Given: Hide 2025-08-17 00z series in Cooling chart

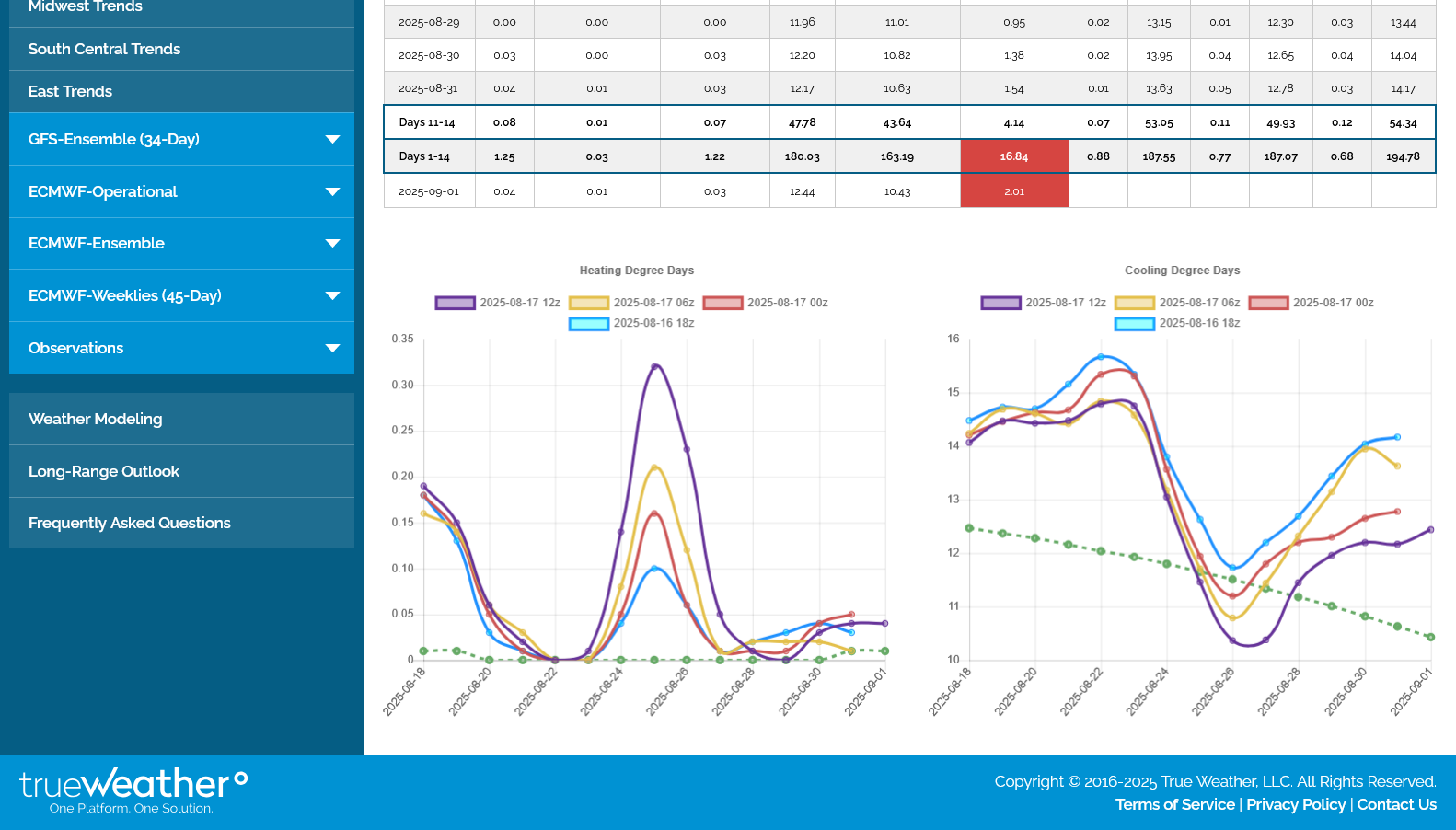Looking at the screenshot, I should [x=1332, y=303].
